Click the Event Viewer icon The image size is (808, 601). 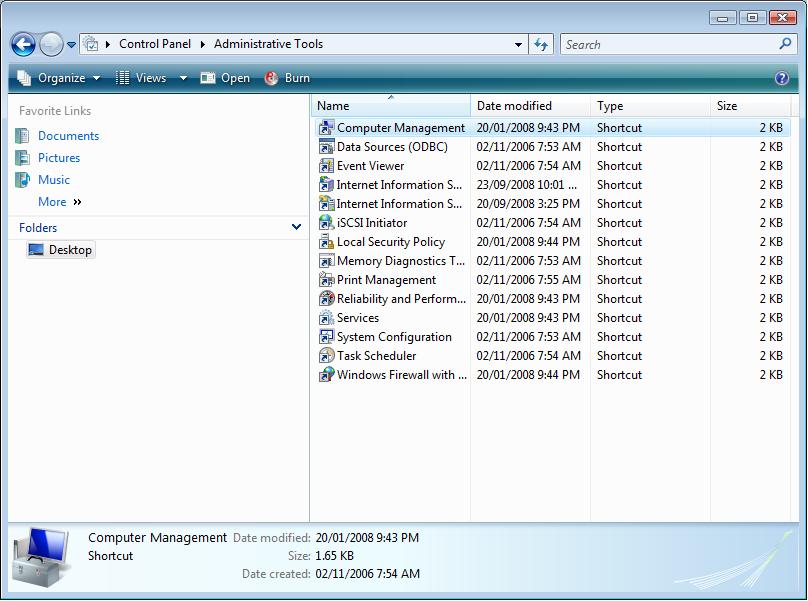326,165
